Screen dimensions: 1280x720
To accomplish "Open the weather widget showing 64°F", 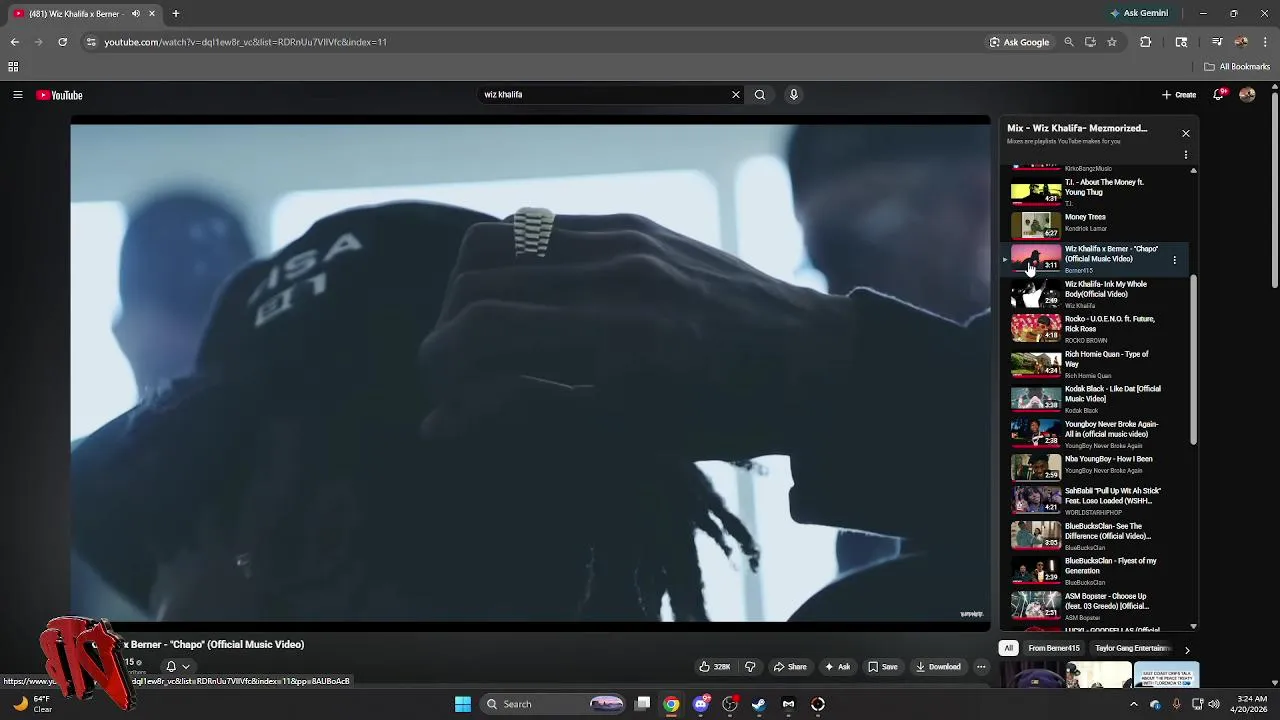I will pos(32,704).
